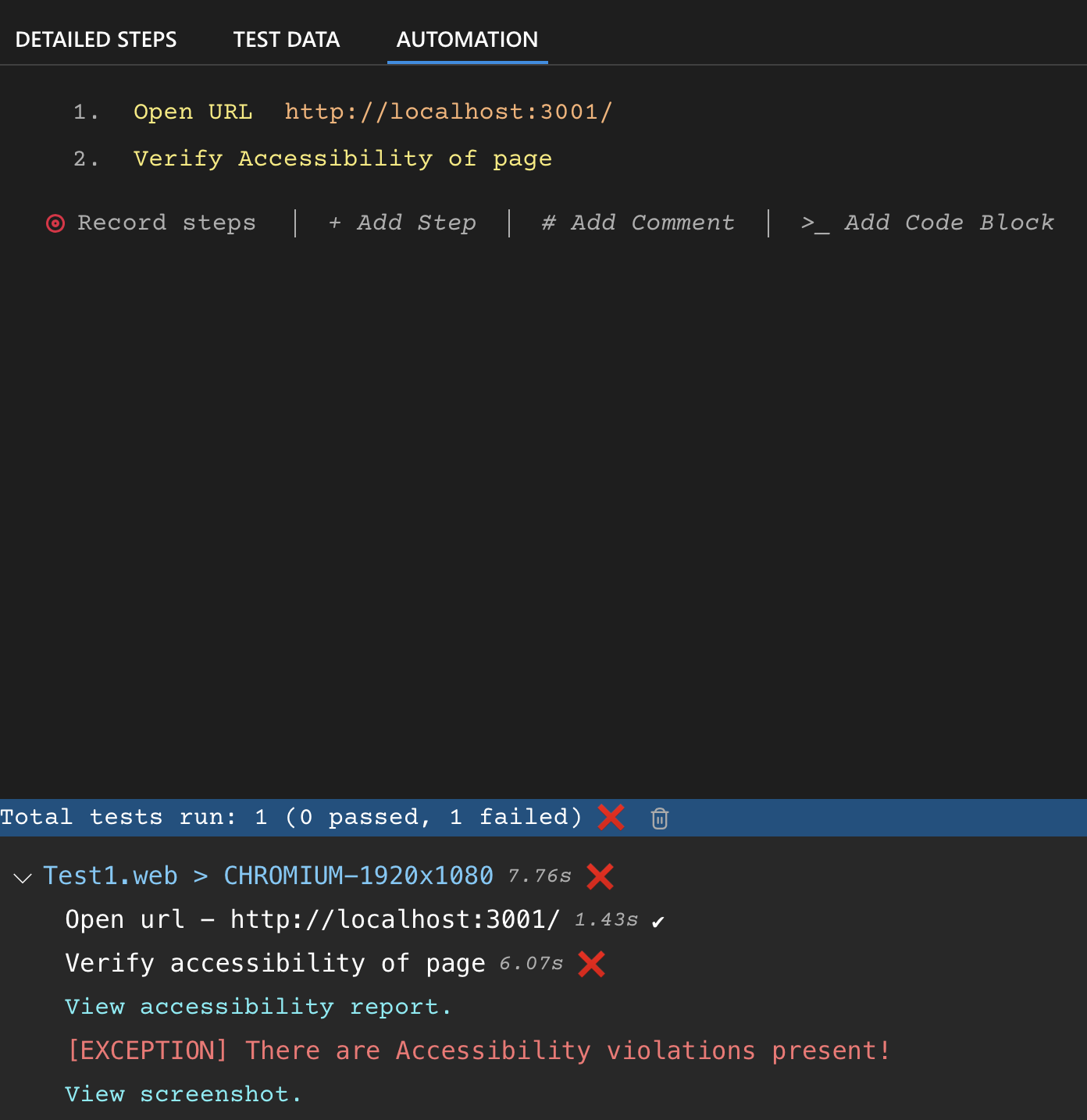
Task: Click red X icon beside total tests summary
Action: [x=611, y=817]
